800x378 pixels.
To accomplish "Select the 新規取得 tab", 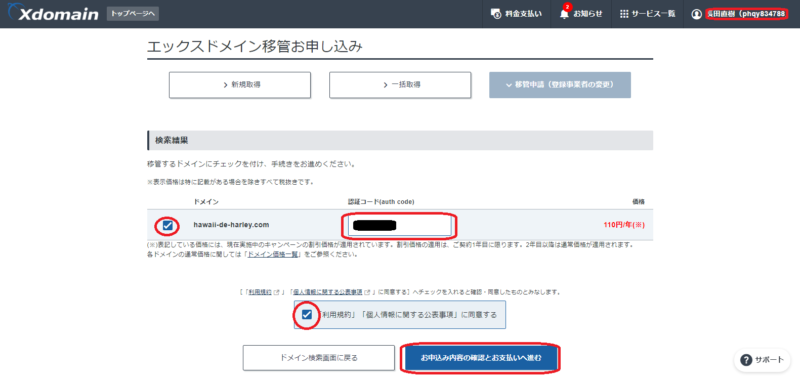I will (240, 85).
